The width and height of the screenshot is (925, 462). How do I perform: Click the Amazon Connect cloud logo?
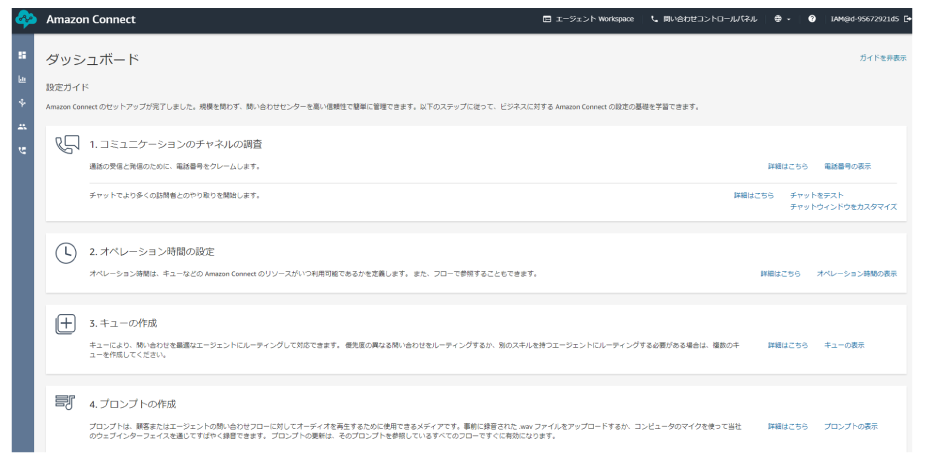click(25, 19)
